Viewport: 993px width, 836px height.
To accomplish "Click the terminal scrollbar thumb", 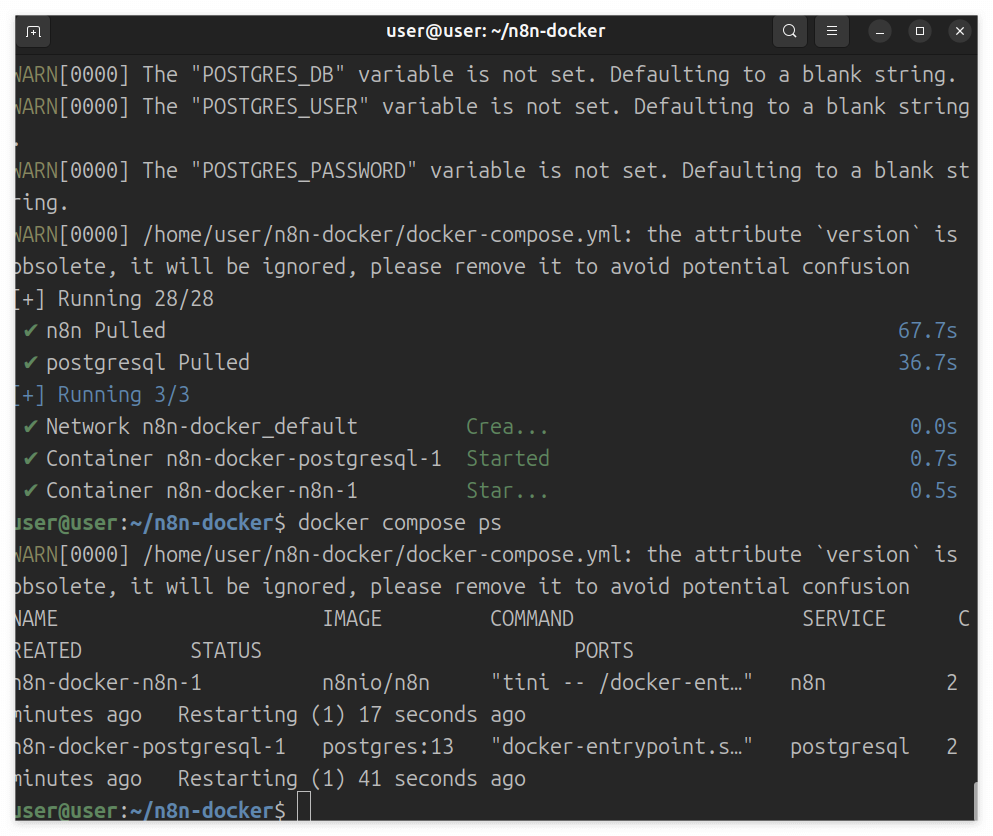I will click(x=975, y=801).
